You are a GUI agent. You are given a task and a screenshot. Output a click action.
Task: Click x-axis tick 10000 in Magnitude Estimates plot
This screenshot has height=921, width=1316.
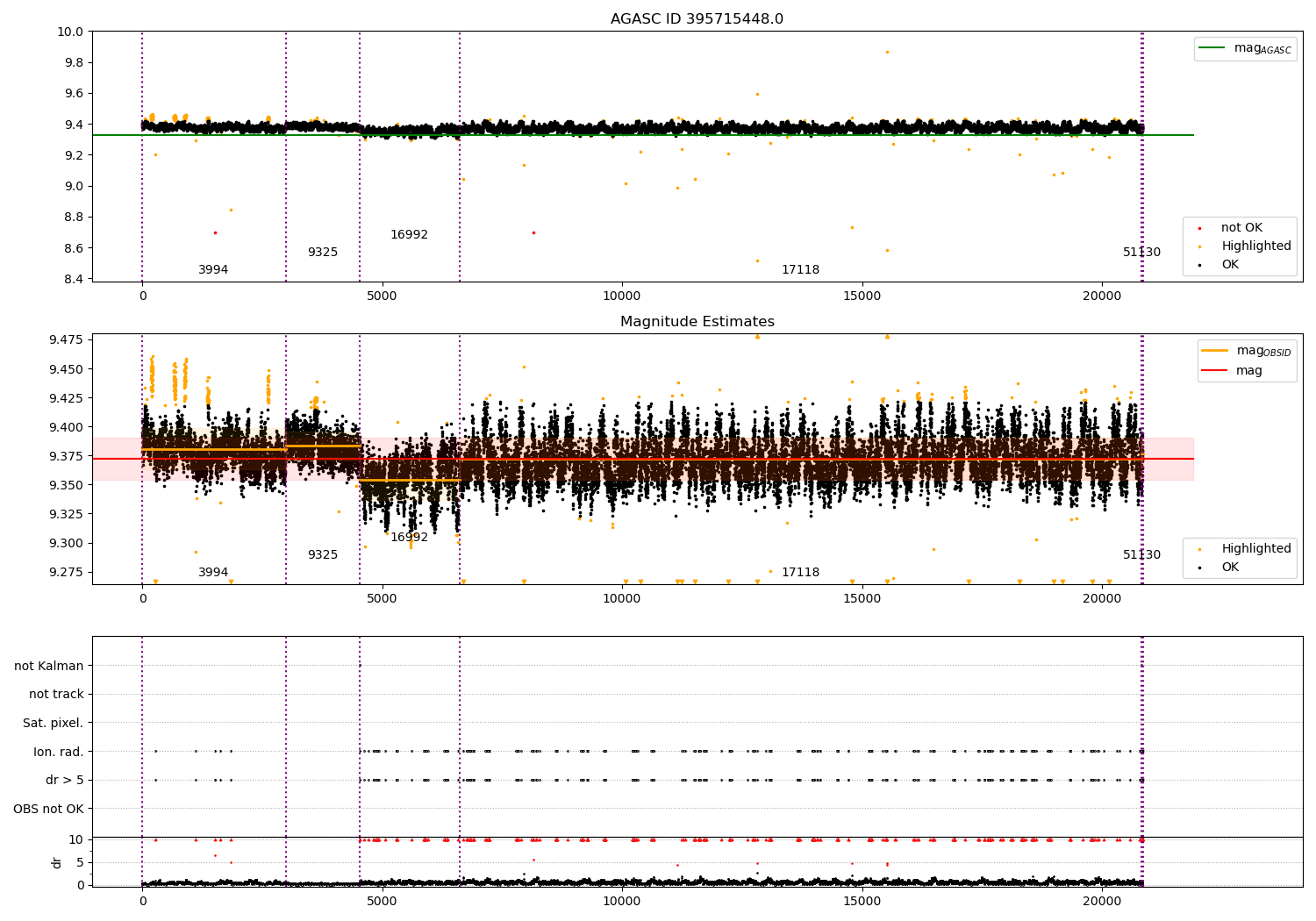pos(622,599)
